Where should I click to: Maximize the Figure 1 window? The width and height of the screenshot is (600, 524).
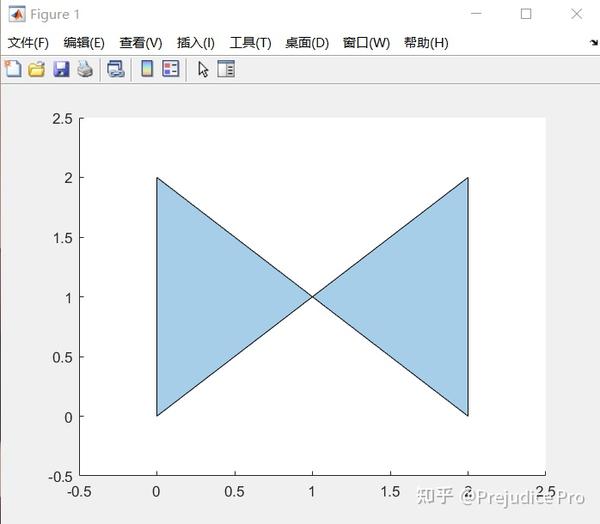click(526, 14)
